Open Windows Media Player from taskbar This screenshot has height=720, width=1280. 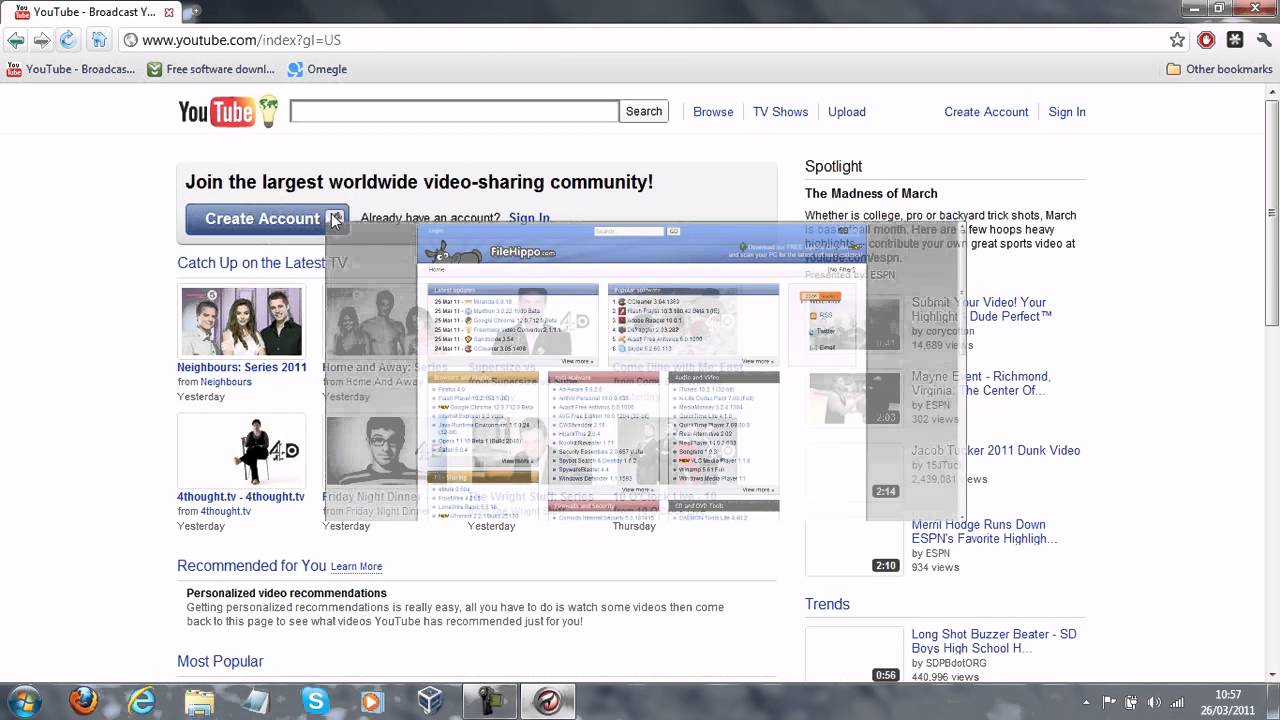(x=372, y=700)
